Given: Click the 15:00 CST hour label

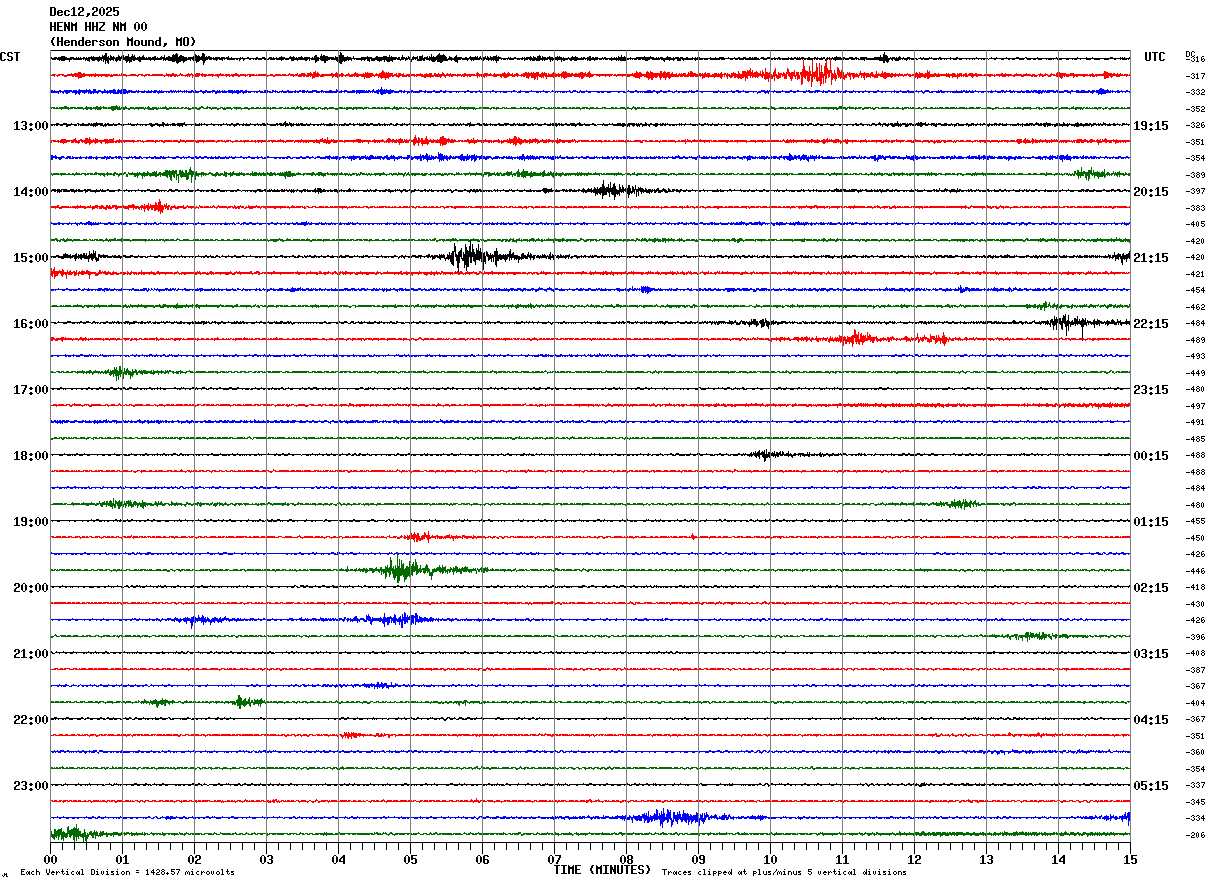Looking at the screenshot, I should [x=30, y=258].
